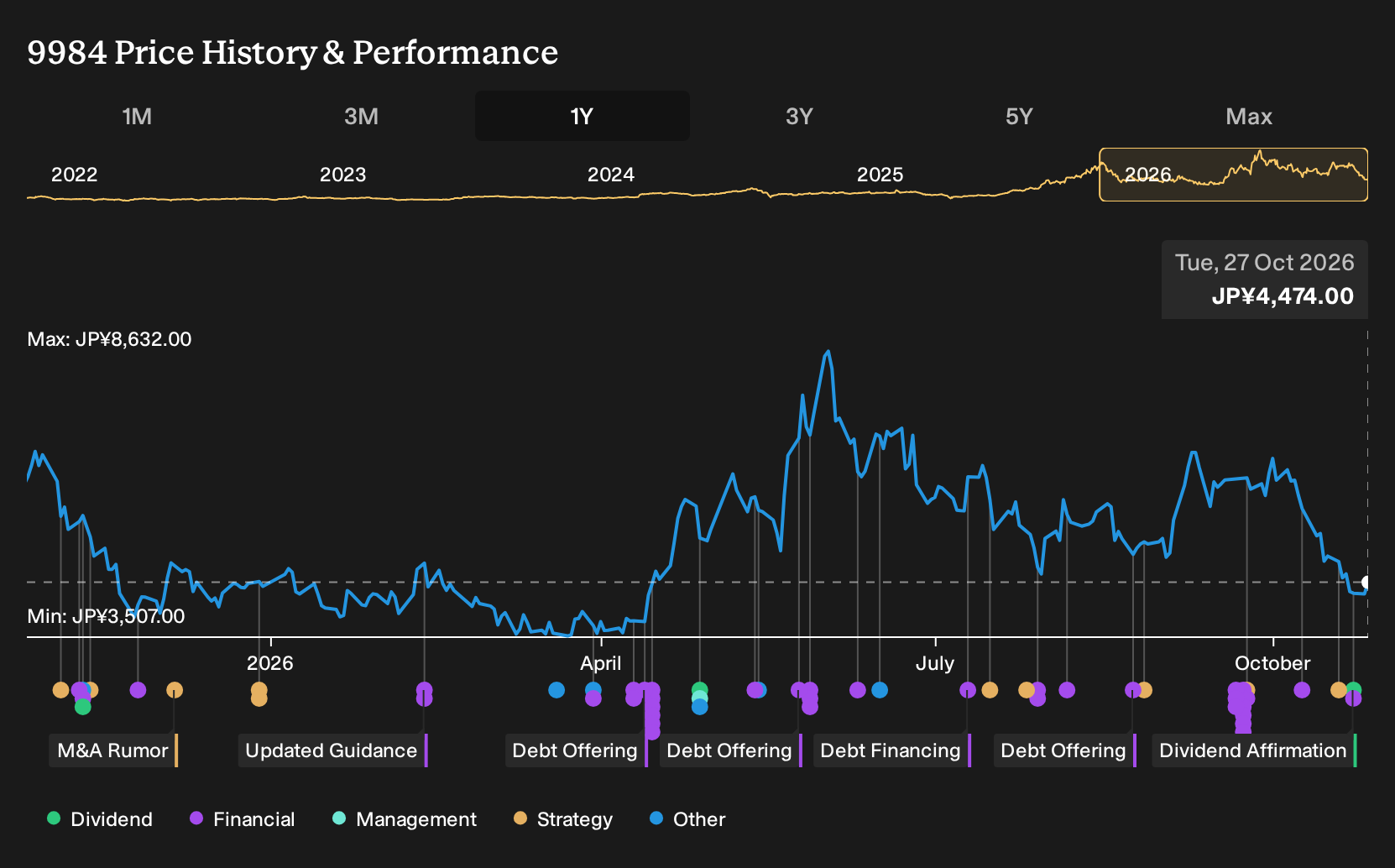Click the Updated Guidance event label
This screenshot has width=1395, height=868.
pos(332,750)
